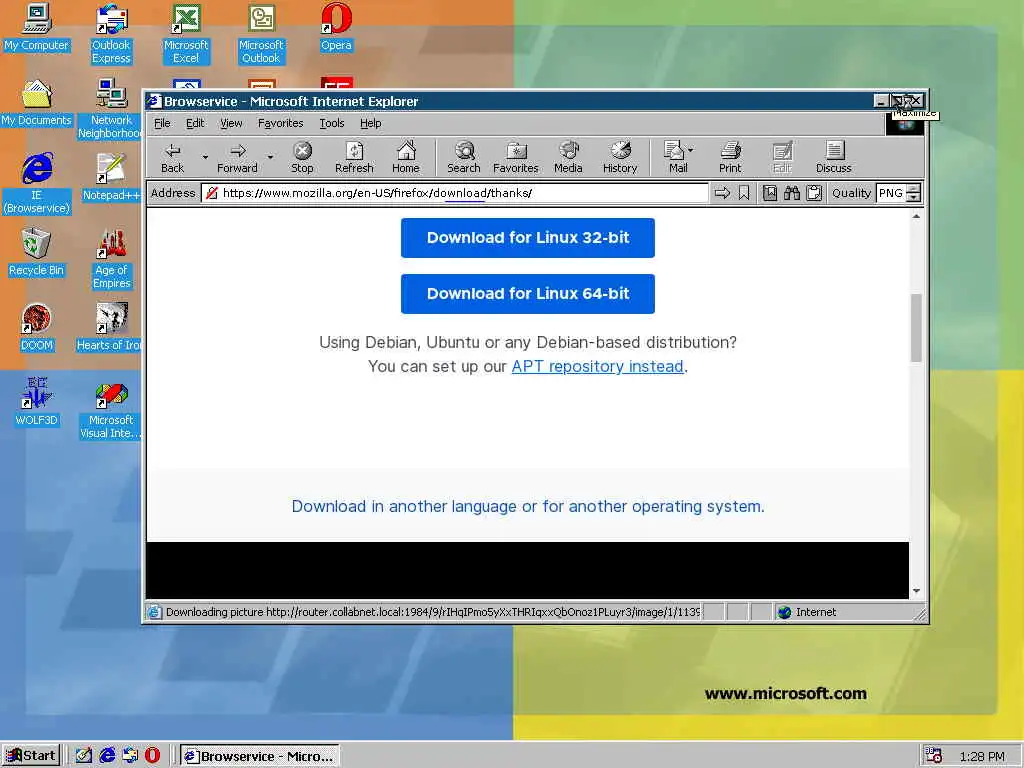Click Download for Linux 64-bit button
The image size is (1024, 768).
pos(528,294)
